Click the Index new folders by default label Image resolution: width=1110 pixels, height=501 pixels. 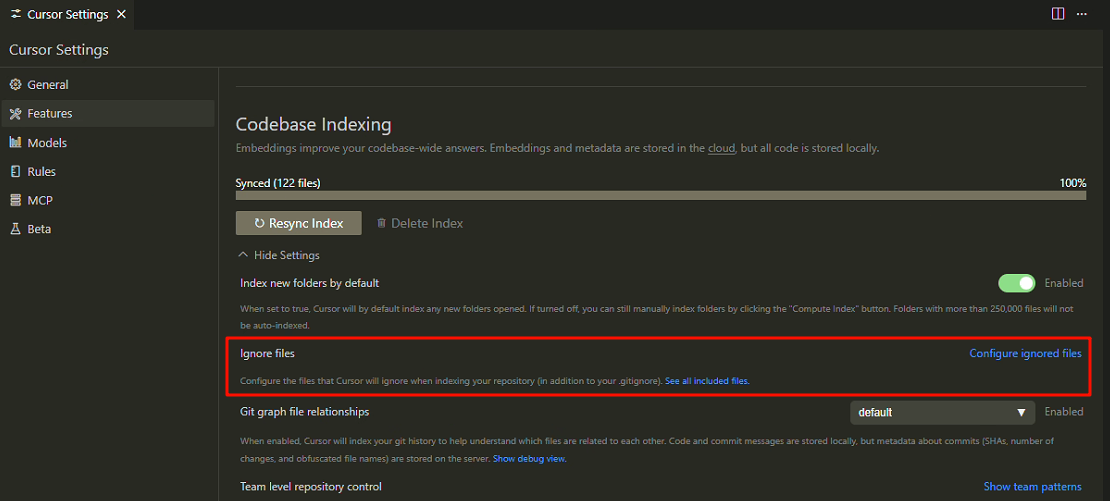[x=310, y=283]
